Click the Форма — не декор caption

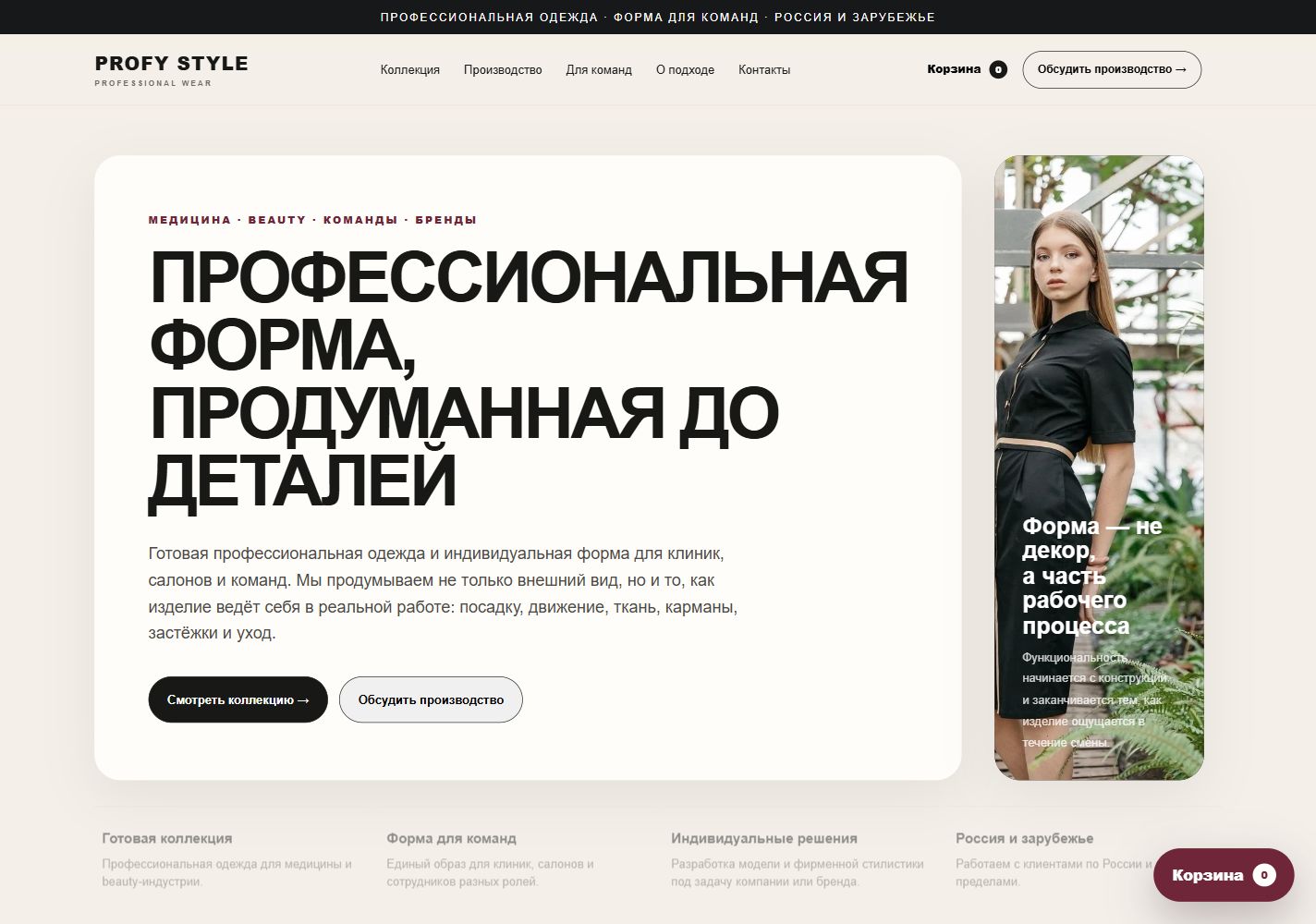point(1092,576)
